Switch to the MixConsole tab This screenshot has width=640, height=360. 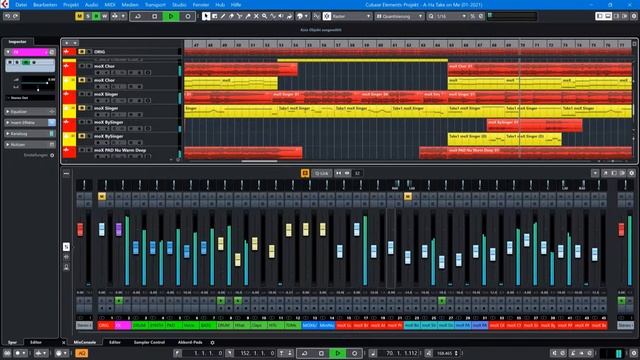pyautogui.click(x=84, y=342)
